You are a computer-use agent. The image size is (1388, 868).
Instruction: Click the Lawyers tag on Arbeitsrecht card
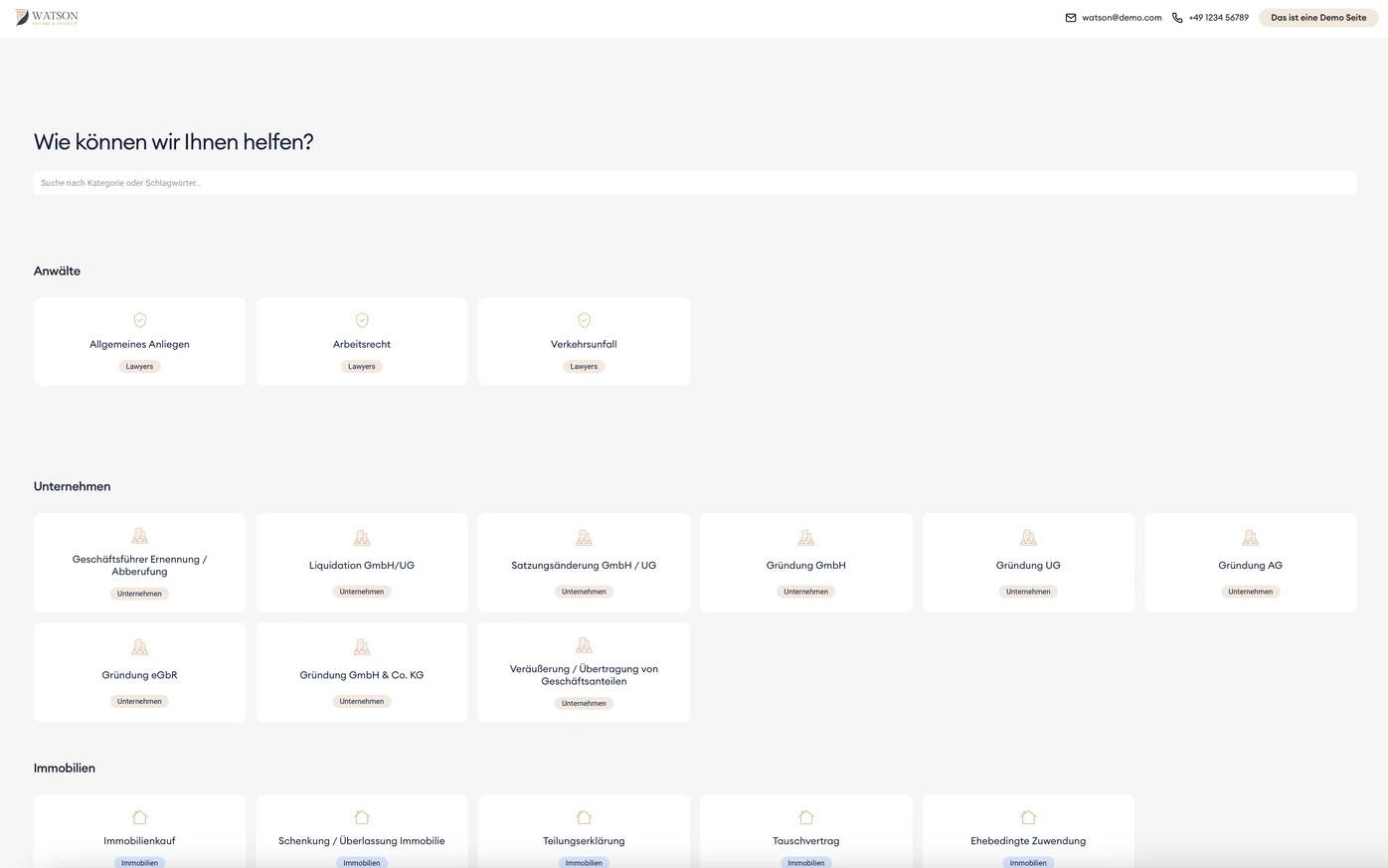tap(362, 367)
